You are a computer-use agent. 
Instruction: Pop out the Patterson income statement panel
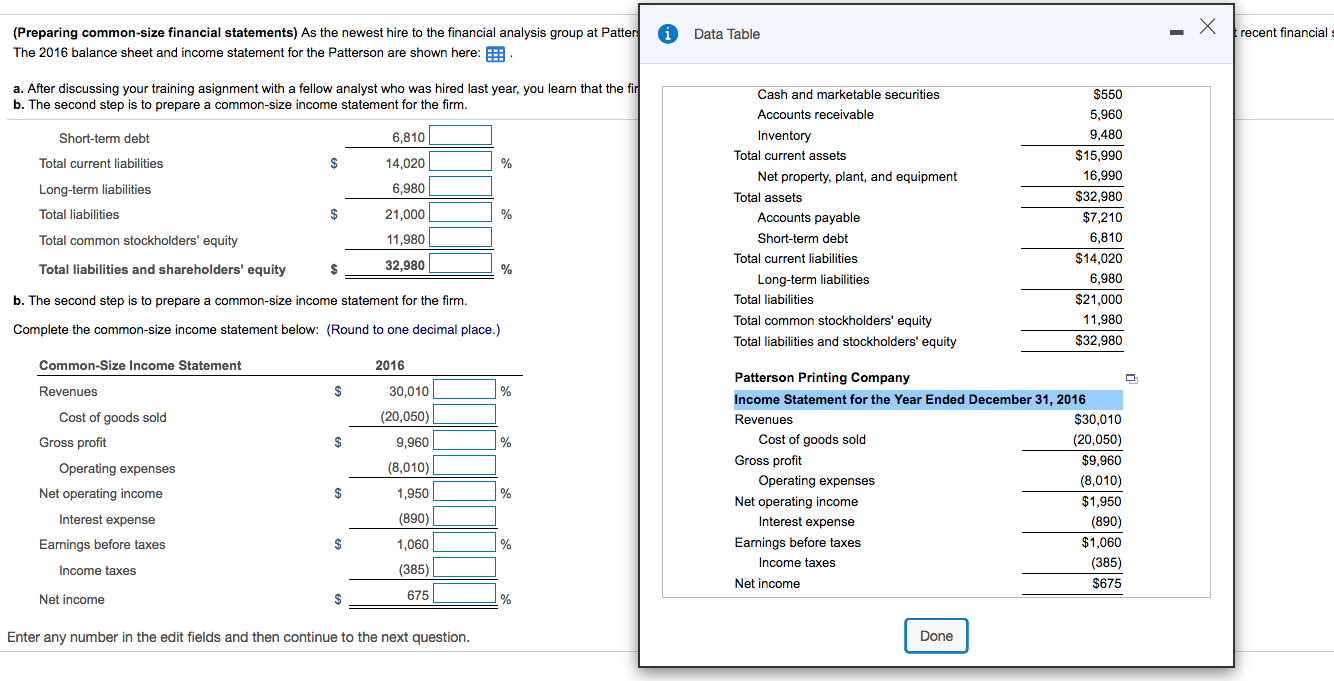point(1131,378)
